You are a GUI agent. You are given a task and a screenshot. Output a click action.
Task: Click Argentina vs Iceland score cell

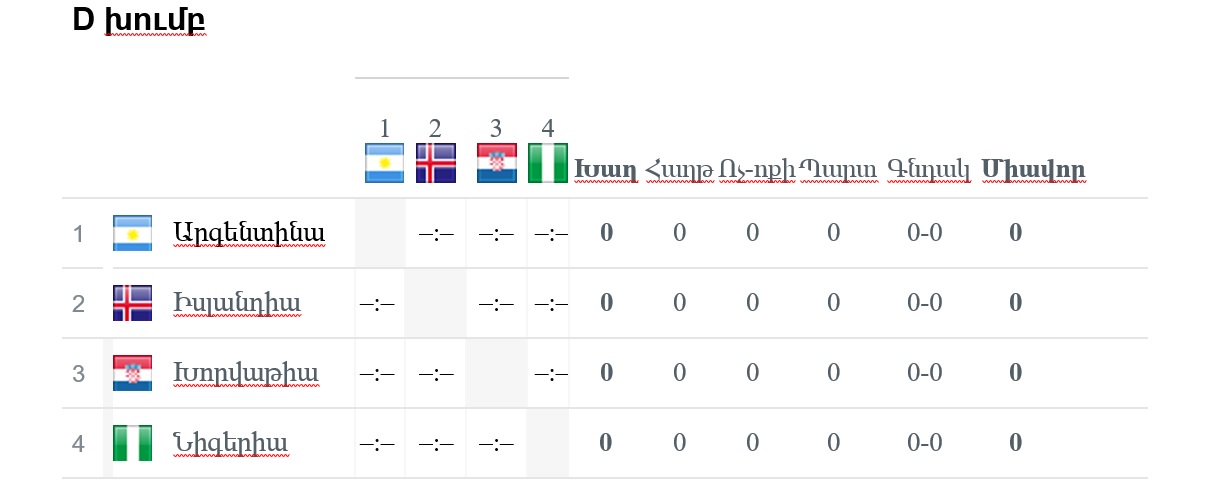[436, 234]
